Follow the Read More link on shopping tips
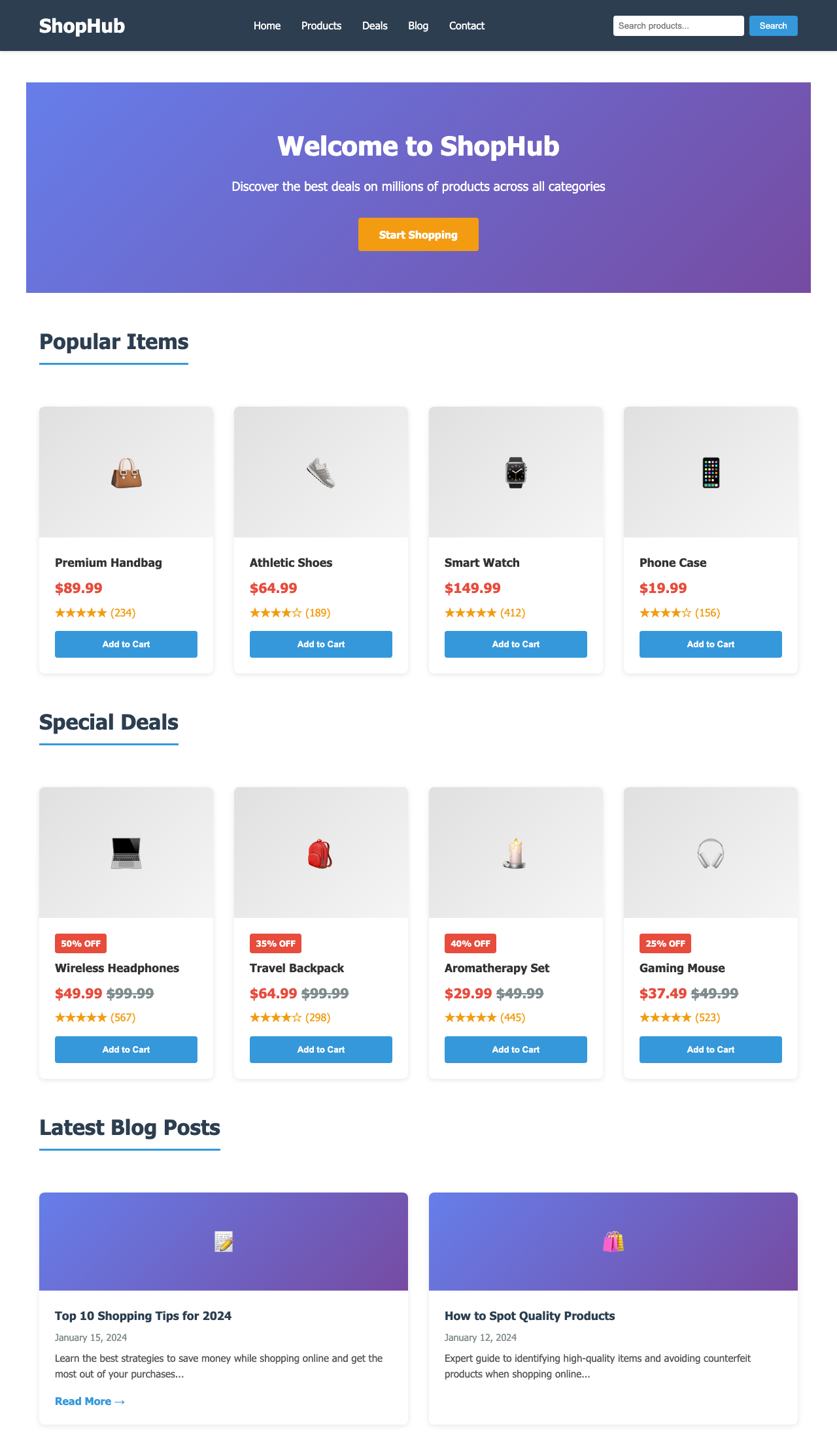The height and width of the screenshot is (1456, 837). [x=90, y=1401]
